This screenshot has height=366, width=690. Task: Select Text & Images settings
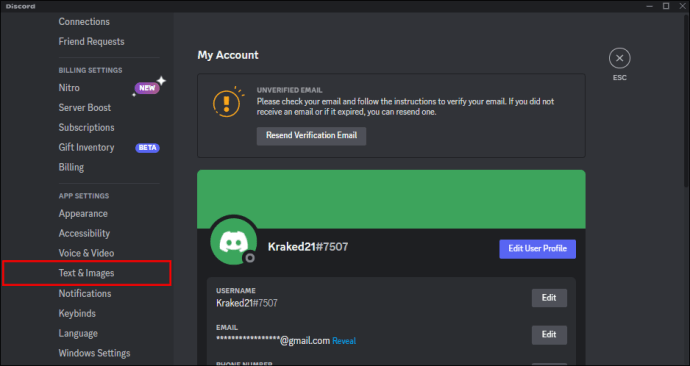86,273
